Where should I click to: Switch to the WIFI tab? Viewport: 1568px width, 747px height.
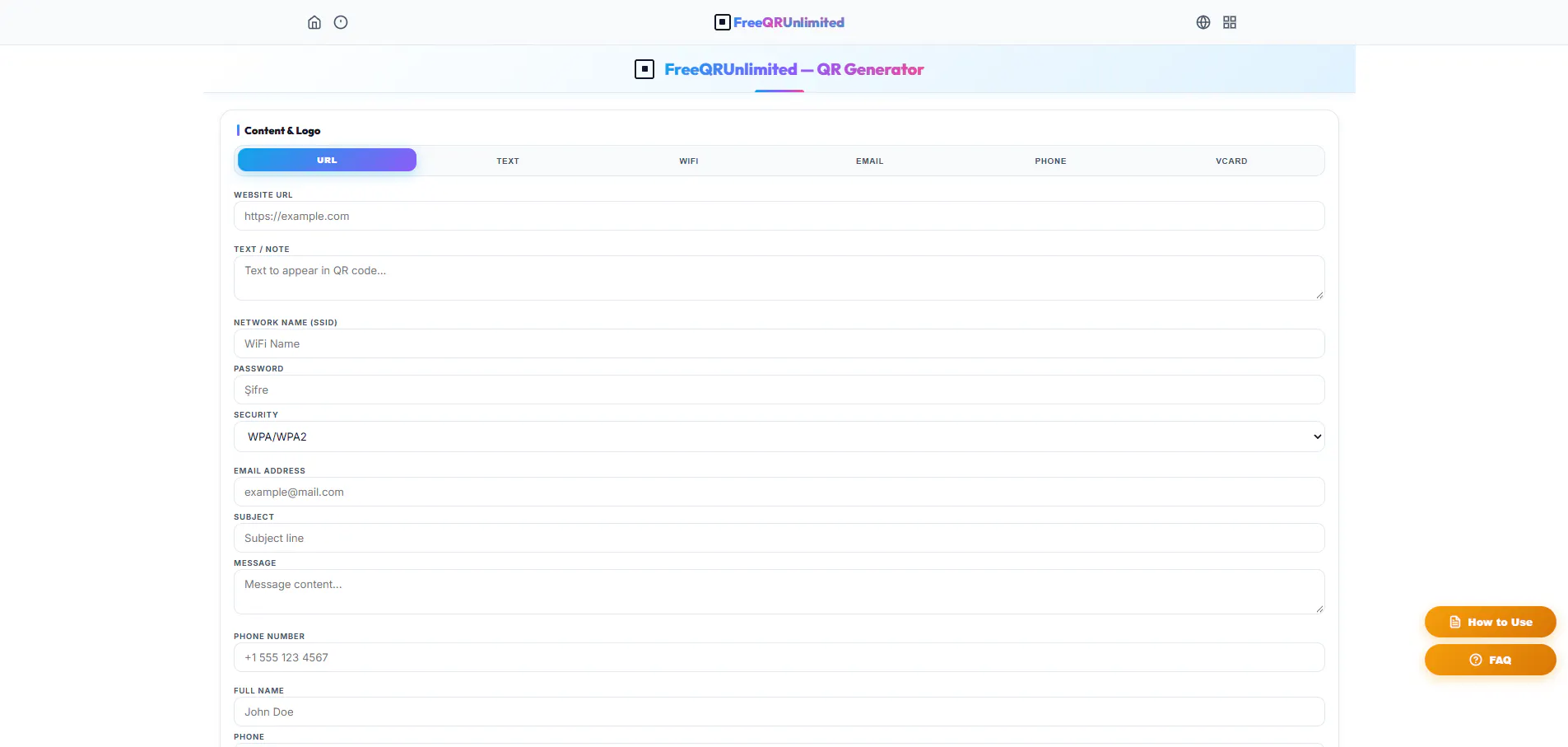(x=689, y=161)
